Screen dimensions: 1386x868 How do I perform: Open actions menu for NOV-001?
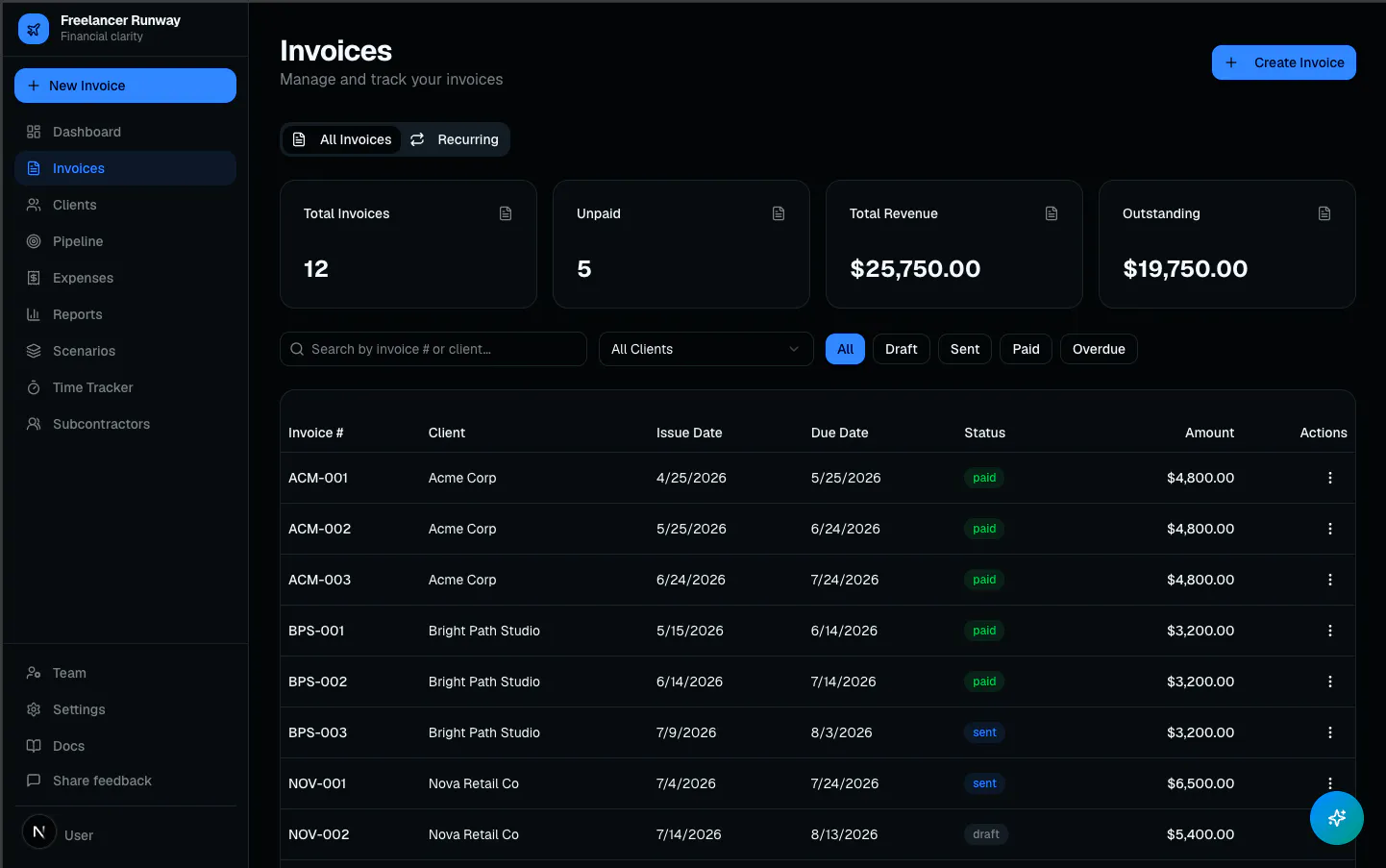pyautogui.click(x=1330, y=782)
